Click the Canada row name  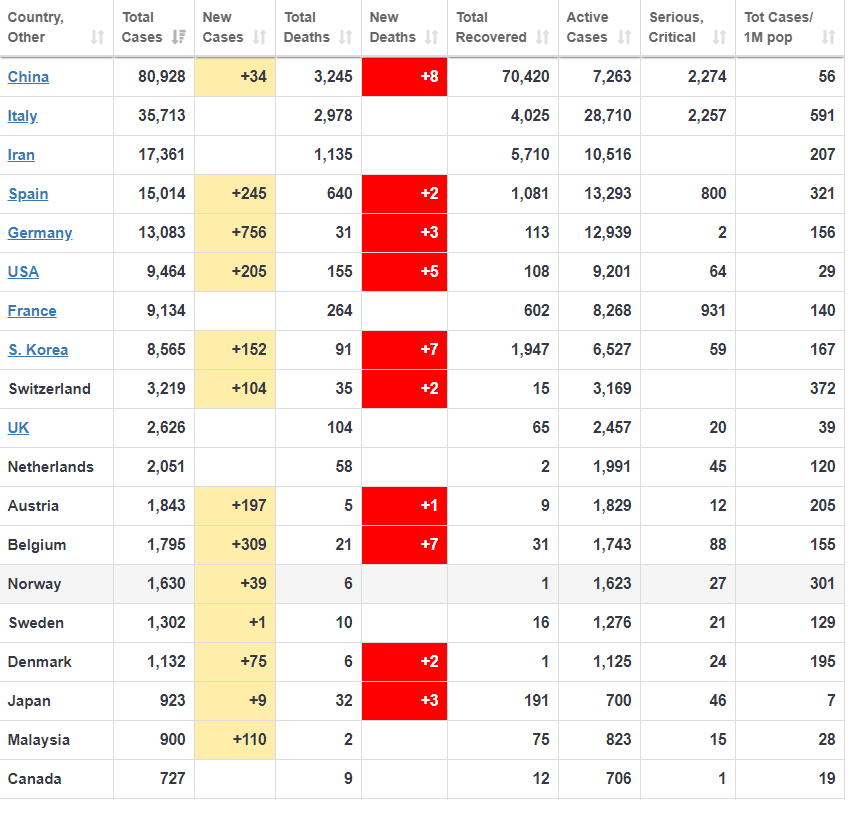pos(34,779)
